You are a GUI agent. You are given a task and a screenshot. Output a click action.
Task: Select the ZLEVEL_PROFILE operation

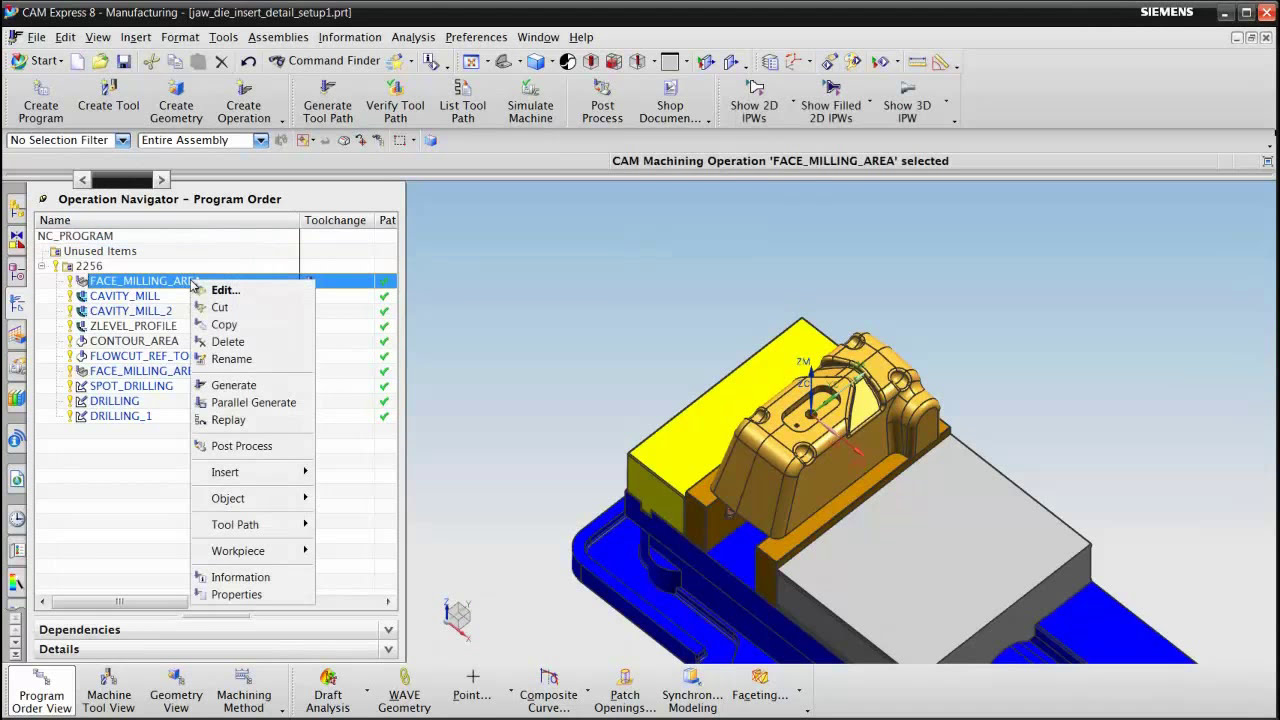point(133,326)
